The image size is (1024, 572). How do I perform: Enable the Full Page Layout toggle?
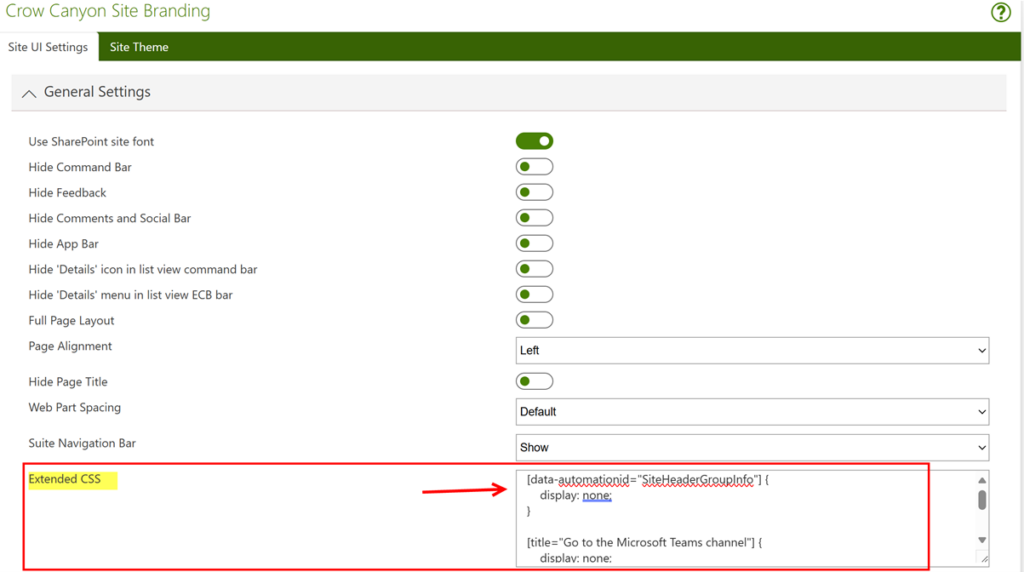click(x=534, y=320)
